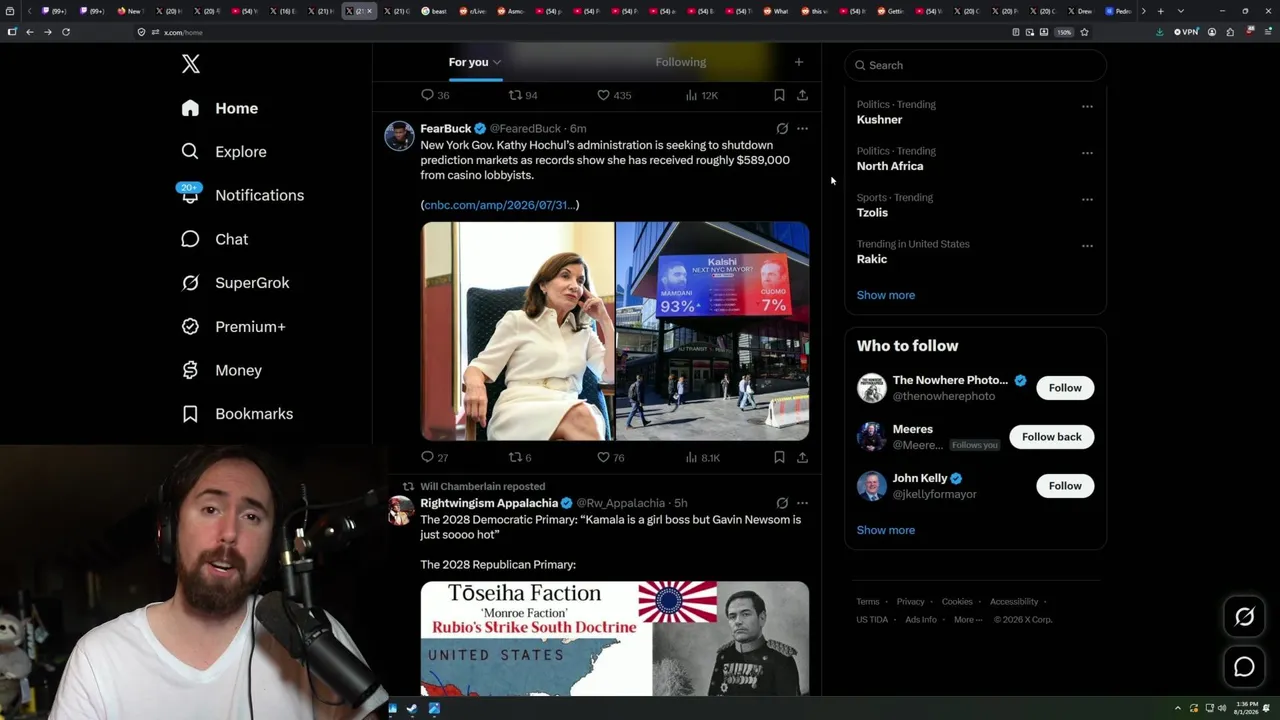The image size is (1280, 720).
Task: Share the FearBuck post
Action: (x=802, y=457)
